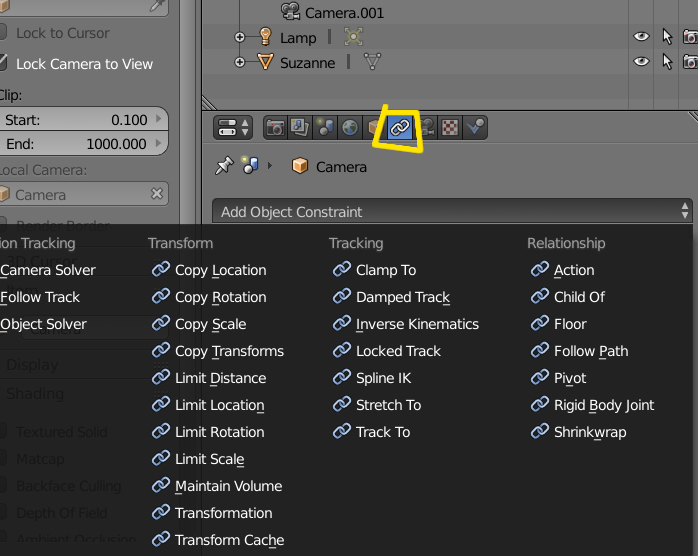Toggle Suzanne selectability arrow icon
The image size is (698, 556).
coord(667,61)
